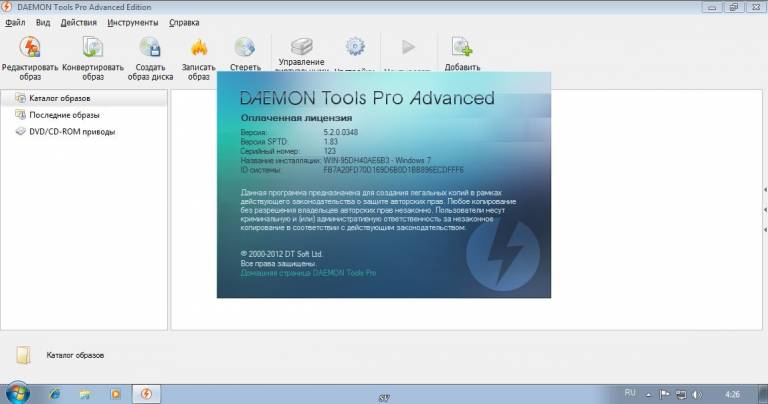Open the Инструменты menu
This screenshot has height=404, width=768.
pyautogui.click(x=133, y=23)
